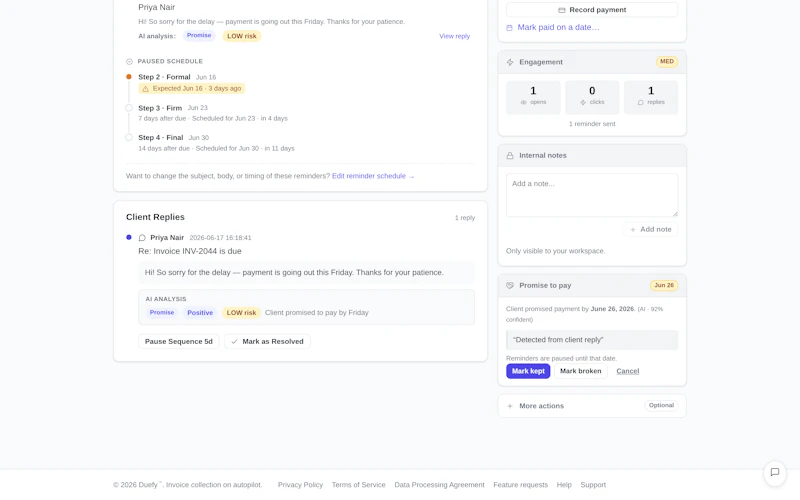Click the blue unread dot beside Priya Nair
Viewport: 800px width, 500px height.
(129, 237)
